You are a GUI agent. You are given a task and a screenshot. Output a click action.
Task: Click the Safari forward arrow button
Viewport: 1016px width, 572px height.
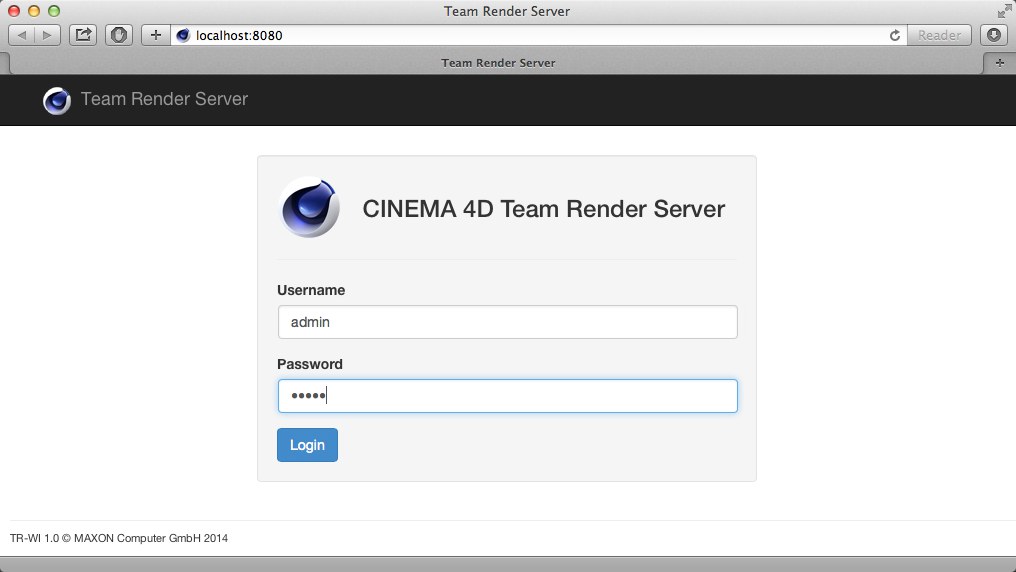[x=47, y=35]
